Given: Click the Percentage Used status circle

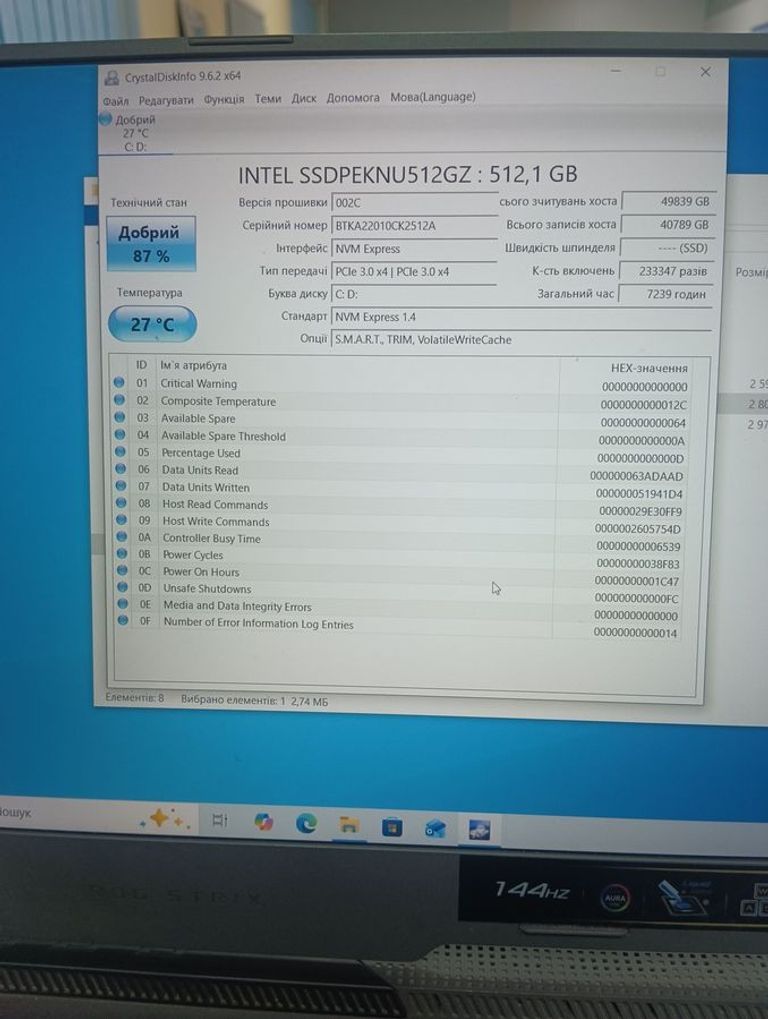Looking at the screenshot, I should click(x=121, y=453).
